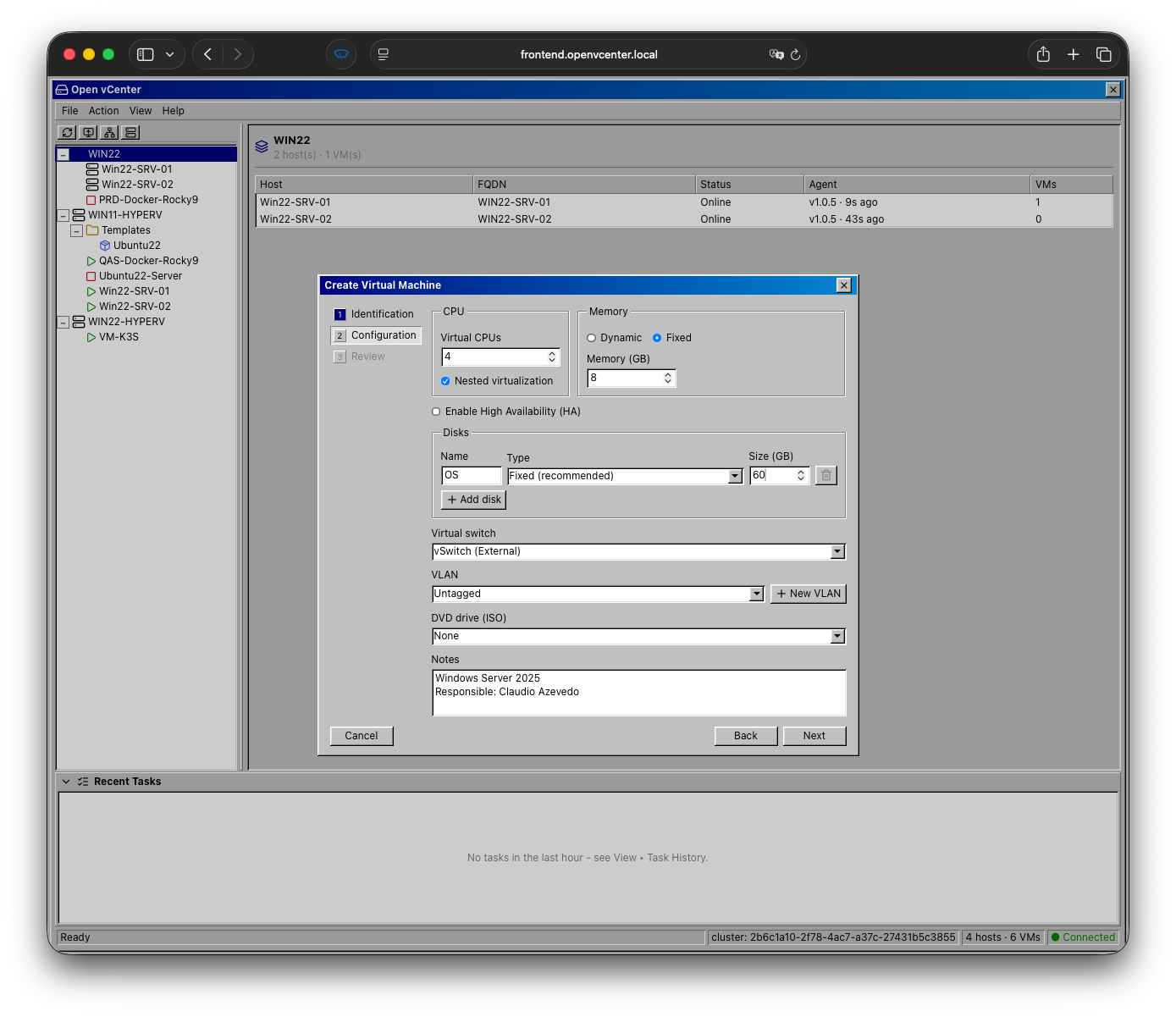
Task: Click the monitor upload toolbar icon
Action: point(88,132)
